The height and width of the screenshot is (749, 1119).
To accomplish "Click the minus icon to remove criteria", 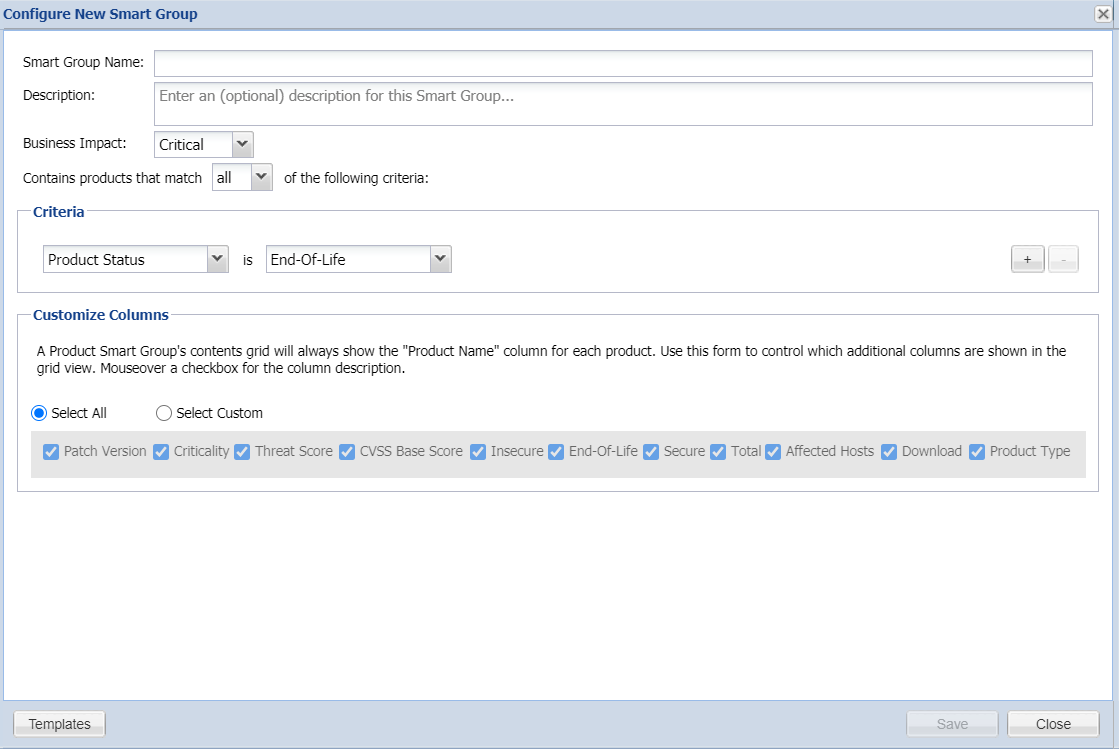I will (1063, 260).
